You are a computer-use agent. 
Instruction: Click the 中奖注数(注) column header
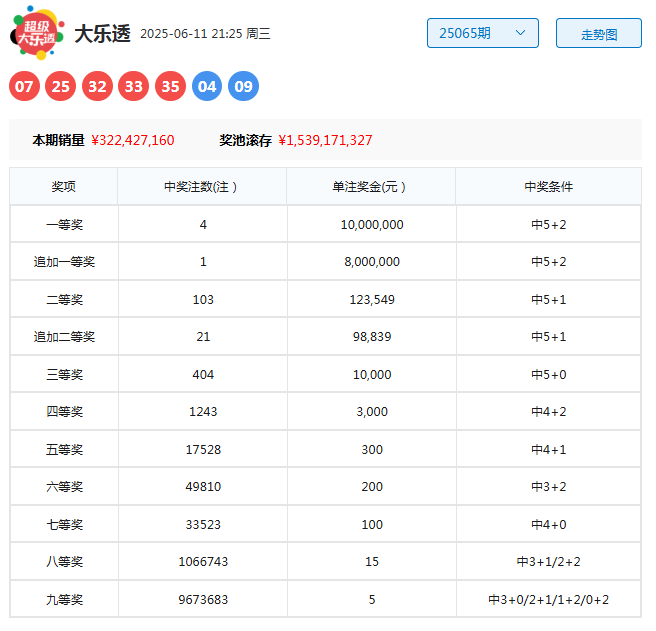(x=202, y=187)
